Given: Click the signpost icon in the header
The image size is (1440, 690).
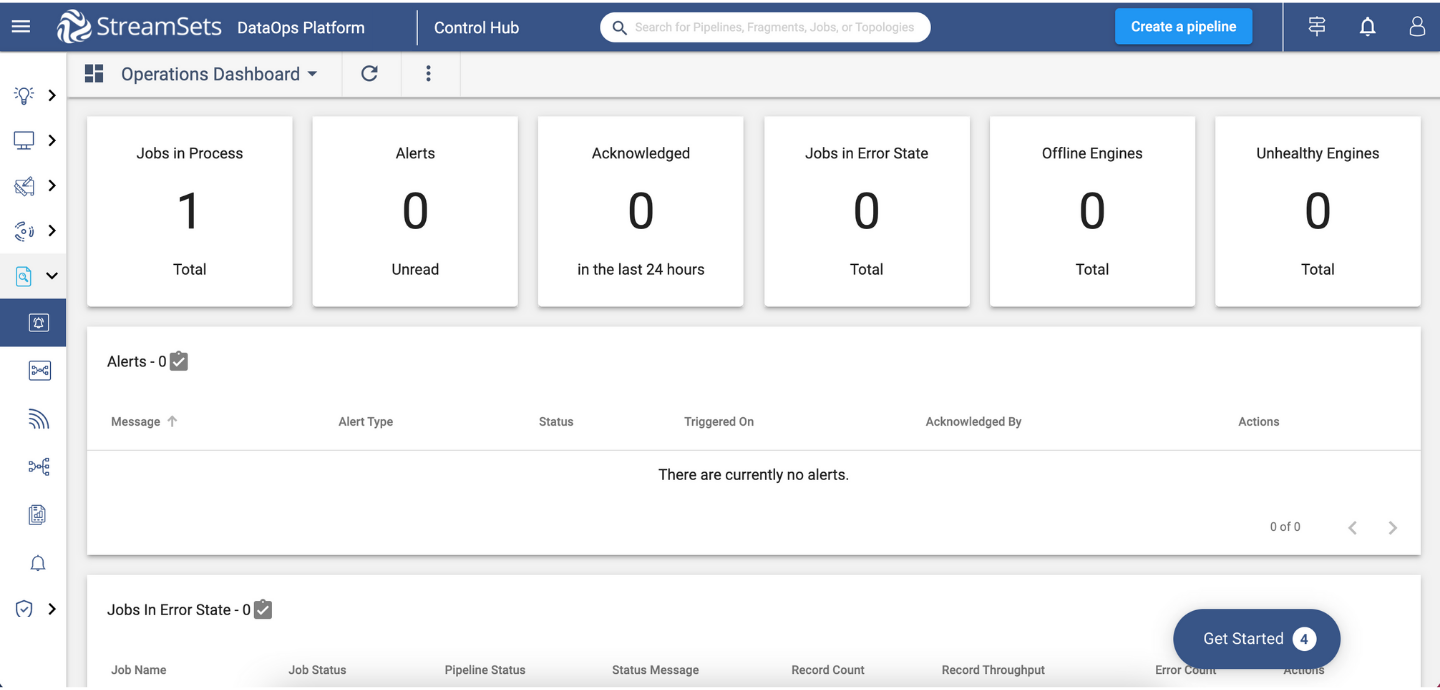Looking at the screenshot, I should 1317,27.
